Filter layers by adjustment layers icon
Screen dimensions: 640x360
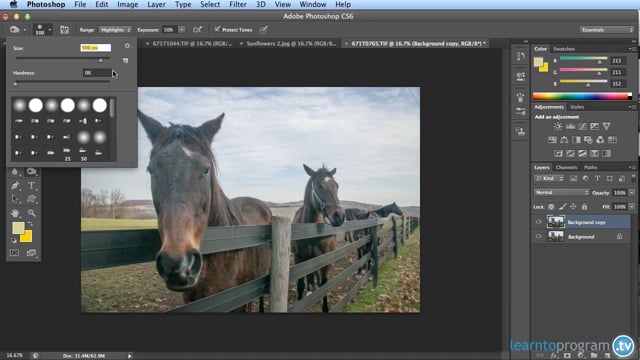coord(585,178)
